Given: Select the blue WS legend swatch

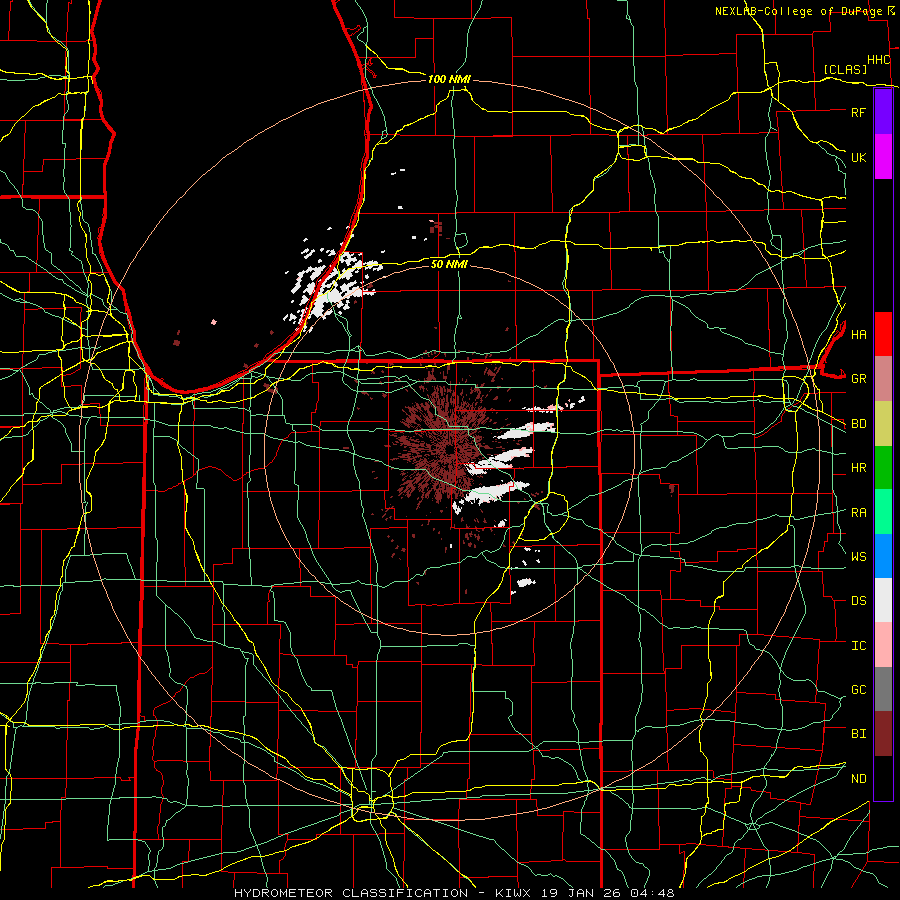Looking at the screenshot, I should 883,556.
